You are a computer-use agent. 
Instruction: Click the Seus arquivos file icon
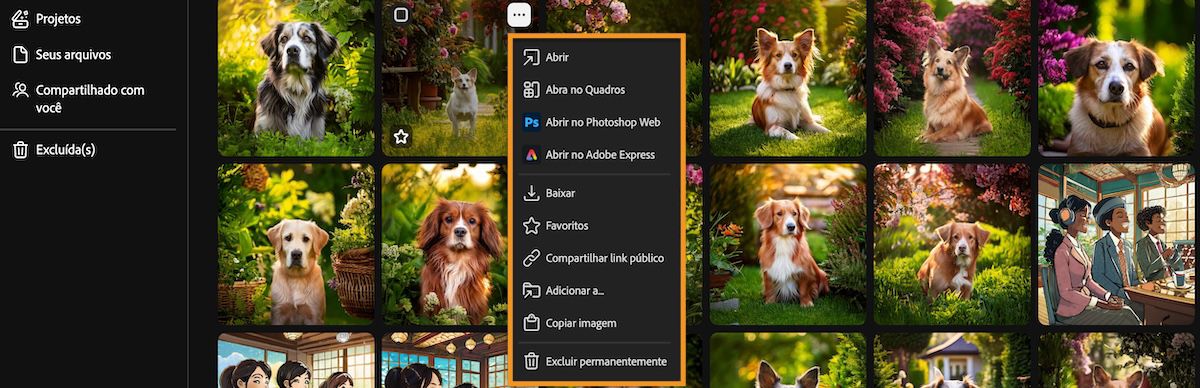coord(20,55)
